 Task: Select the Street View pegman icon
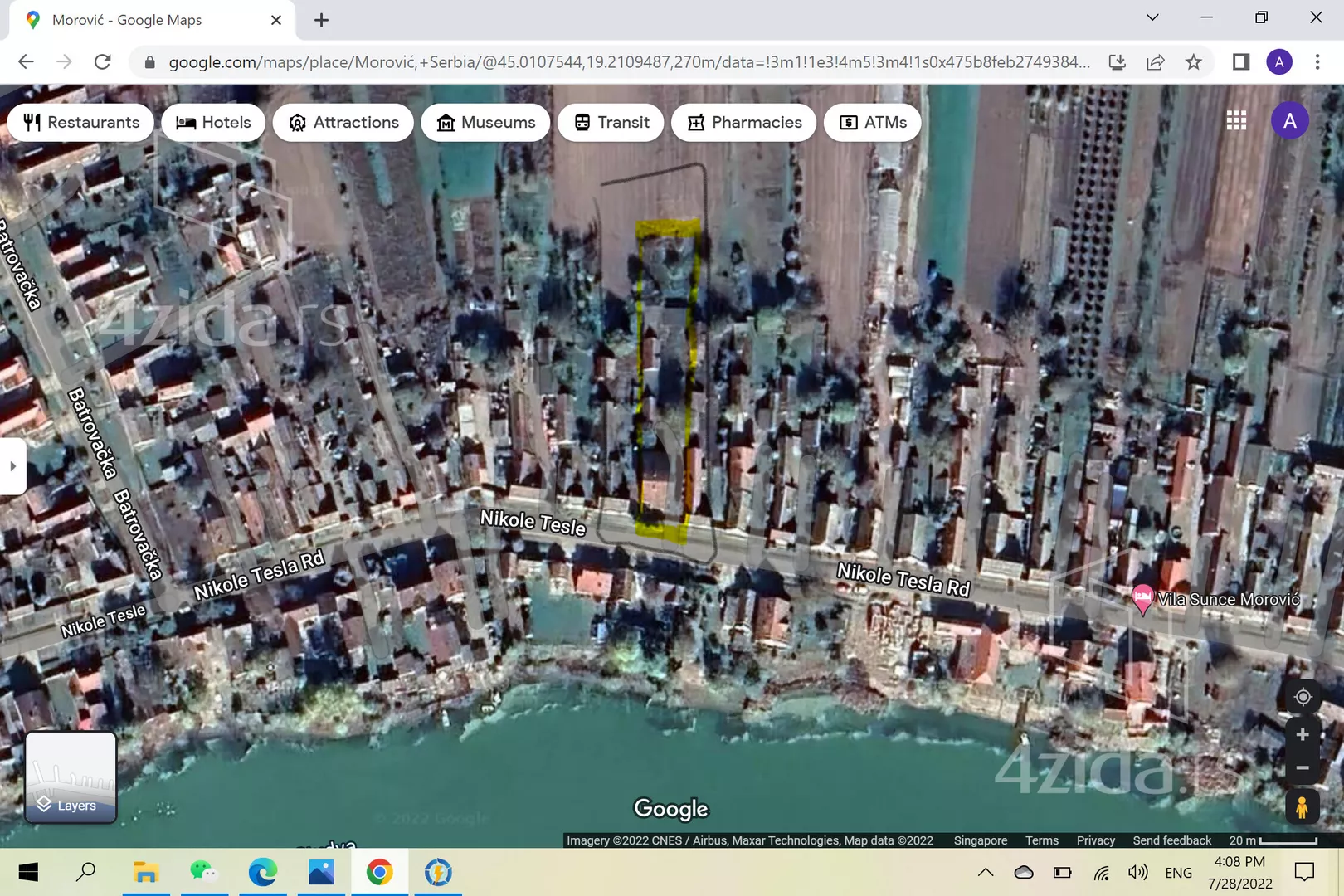(1303, 806)
